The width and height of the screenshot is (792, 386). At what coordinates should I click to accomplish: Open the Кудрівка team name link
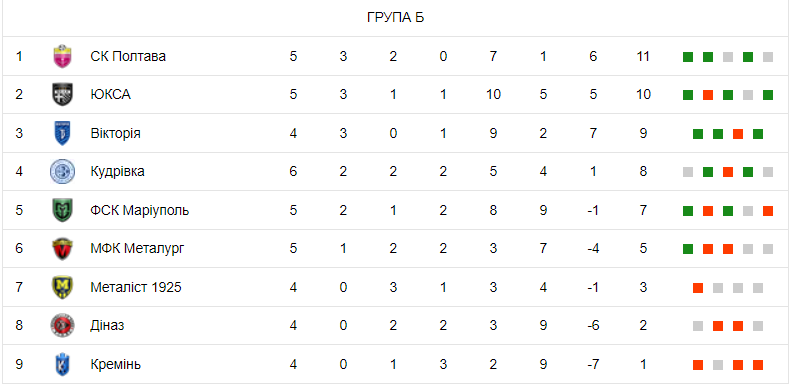pos(117,172)
